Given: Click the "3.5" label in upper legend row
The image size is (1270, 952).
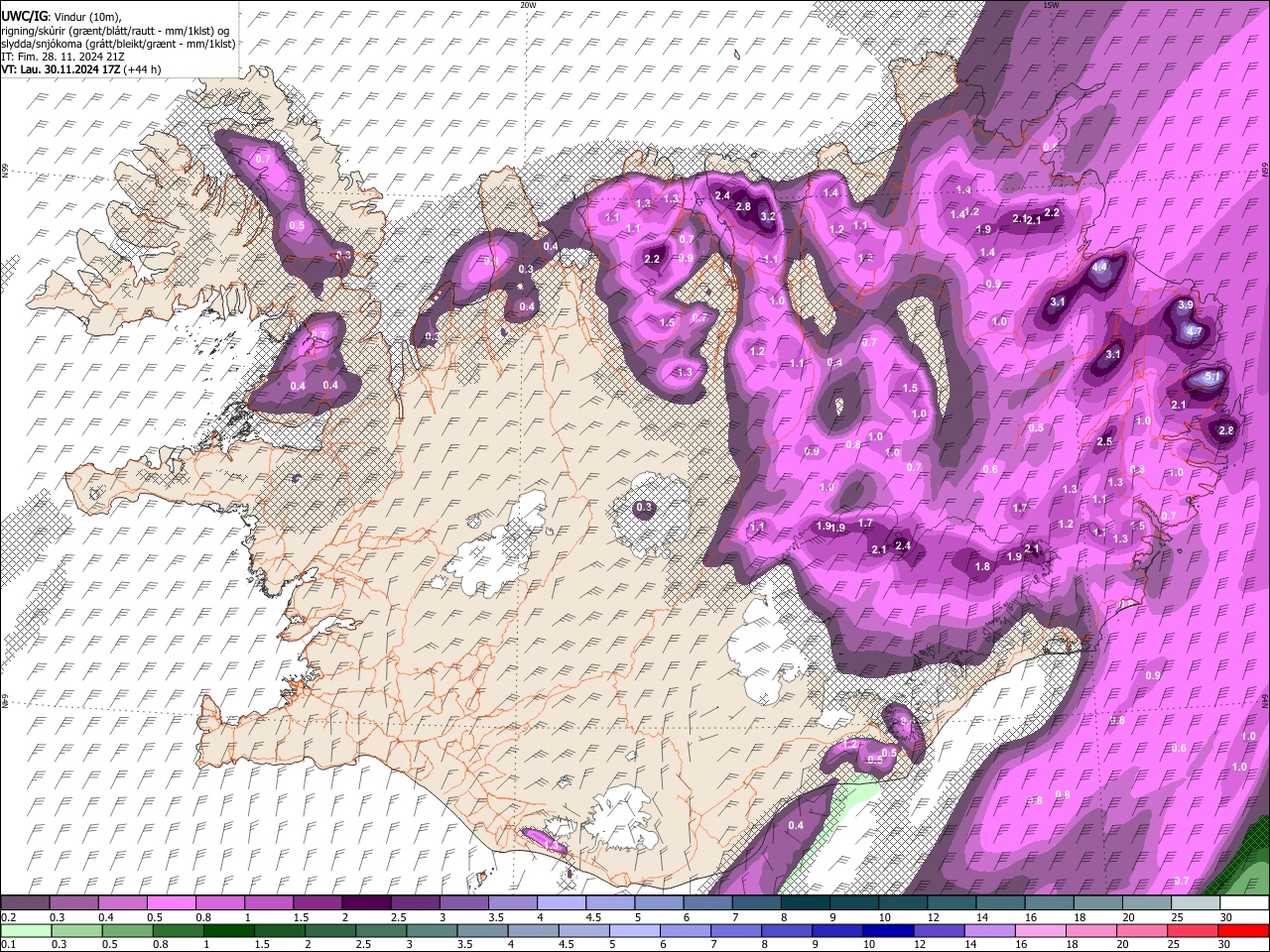Looking at the screenshot, I should pos(496,917).
